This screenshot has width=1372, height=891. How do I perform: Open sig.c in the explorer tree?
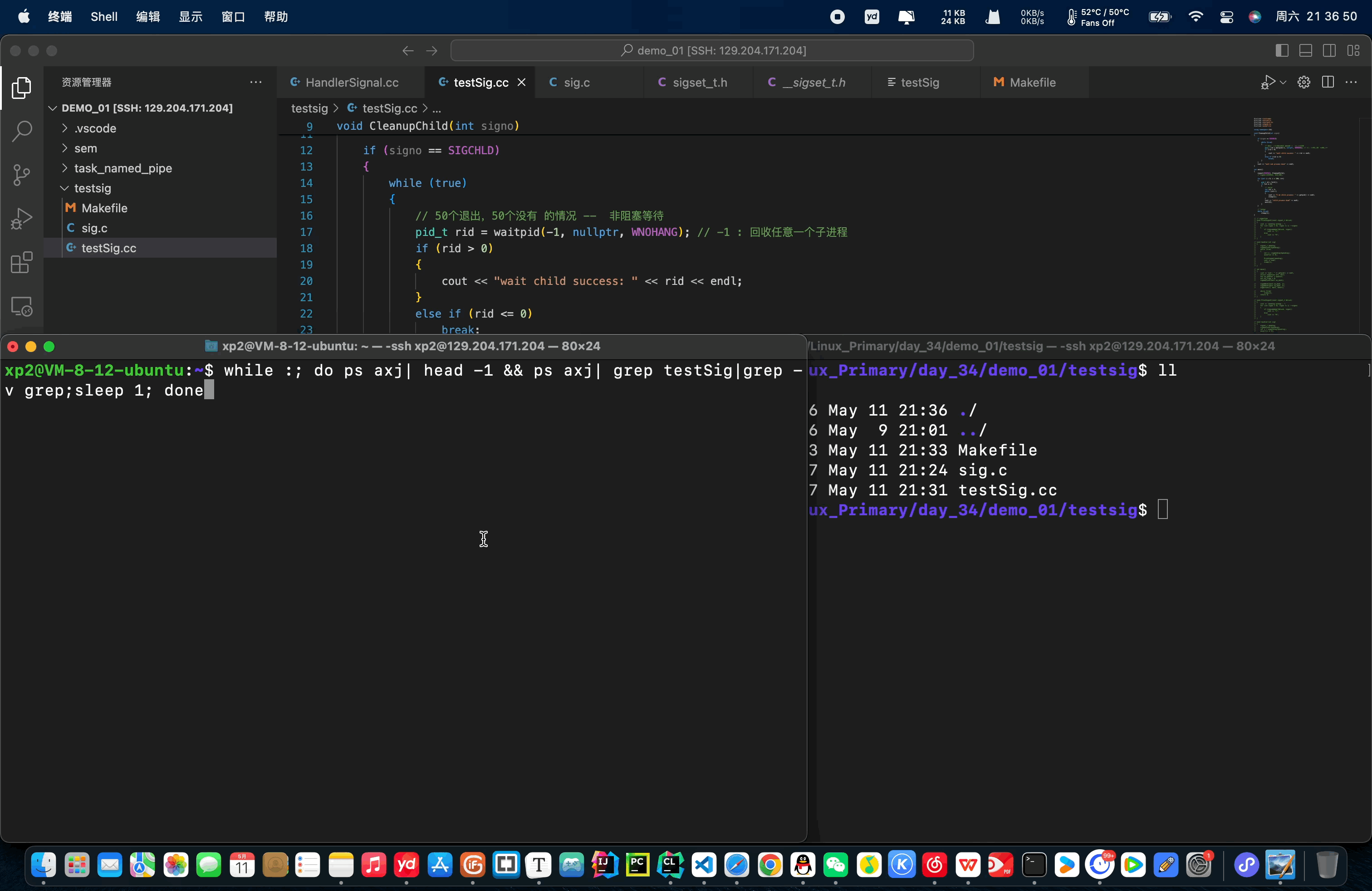click(x=160, y=228)
